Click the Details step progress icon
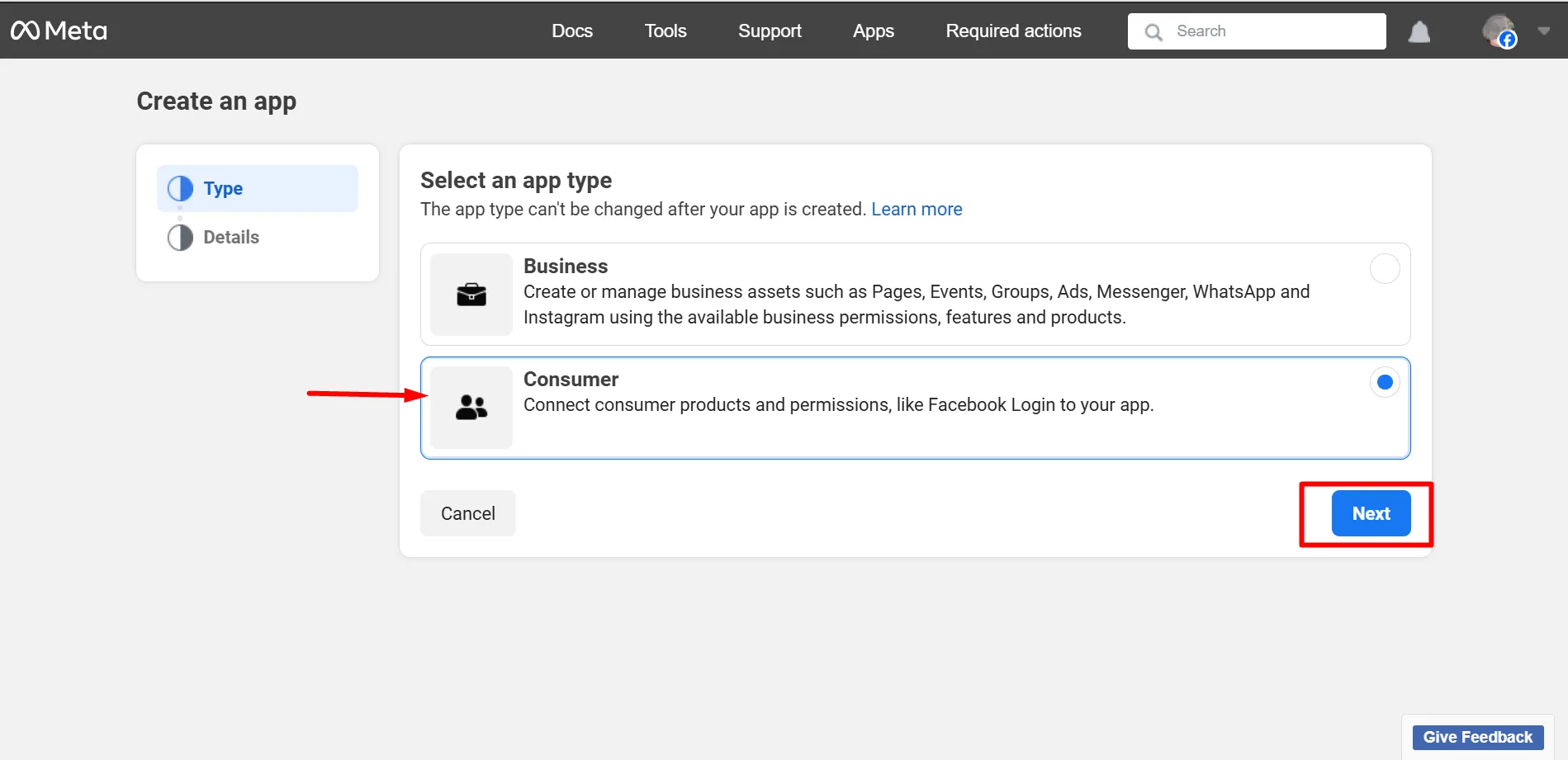The height and width of the screenshot is (760, 1568). point(180,238)
